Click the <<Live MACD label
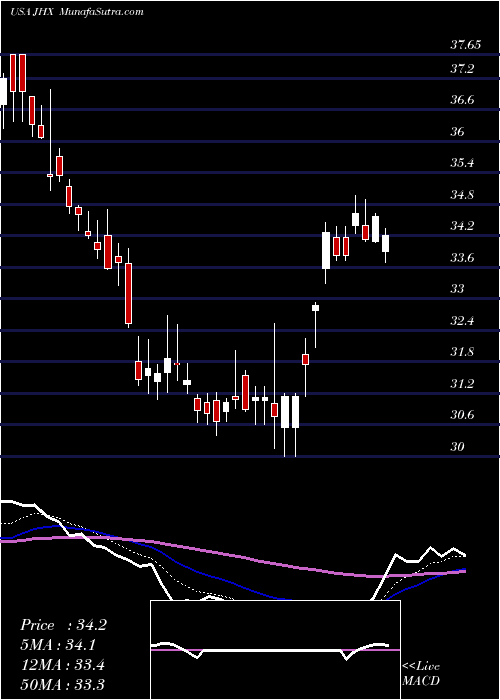 pos(421,673)
